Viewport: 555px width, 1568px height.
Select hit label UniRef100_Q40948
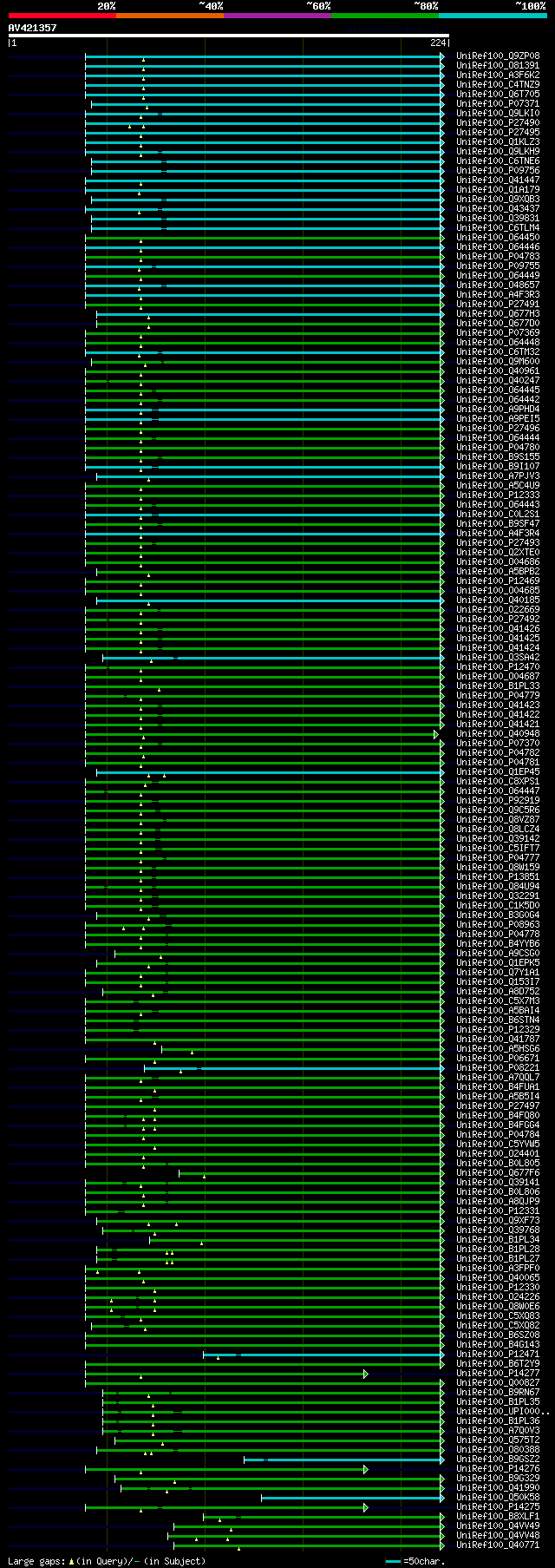(x=498, y=734)
